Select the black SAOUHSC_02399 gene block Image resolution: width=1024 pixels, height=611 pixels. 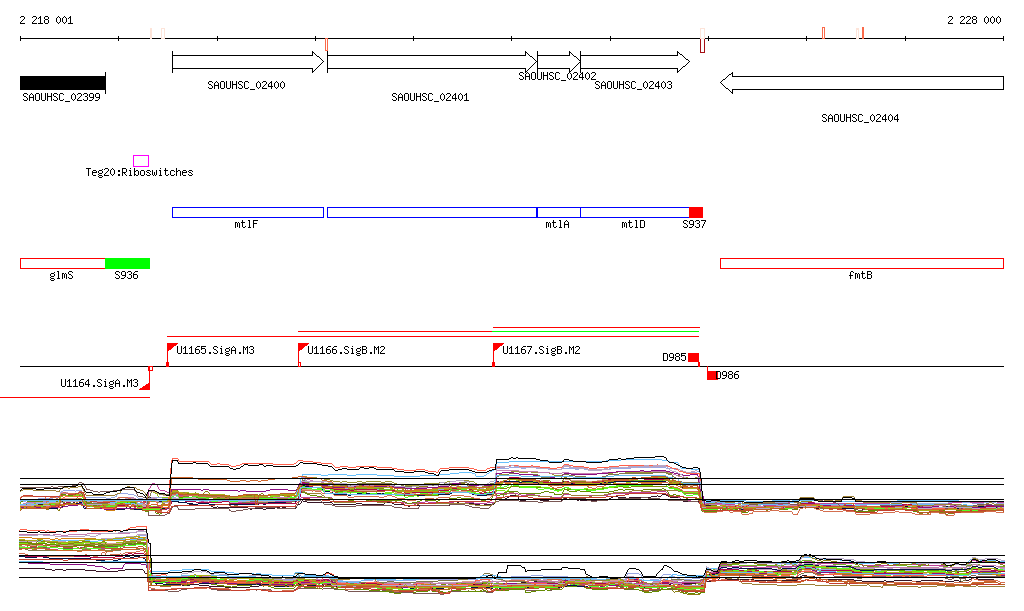tap(63, 83)
